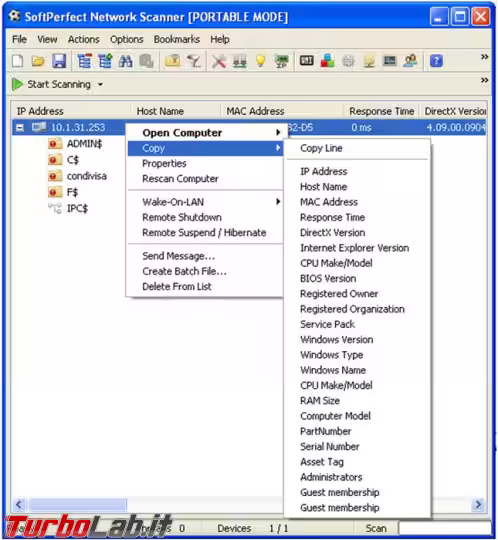Image resolution: width=498 pixels, height=540 pixels.
Task: Click the horizontal scrollbar thumb
Action: tap(78, 505)
